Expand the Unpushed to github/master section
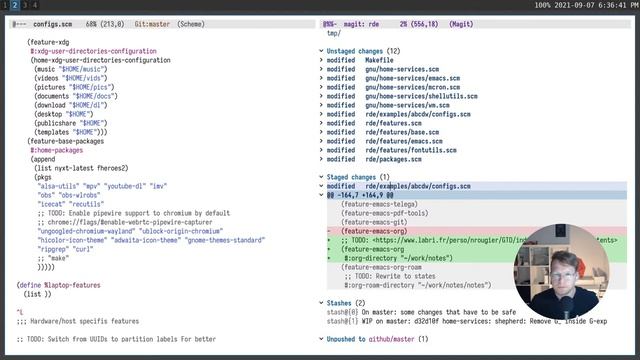 321,339
